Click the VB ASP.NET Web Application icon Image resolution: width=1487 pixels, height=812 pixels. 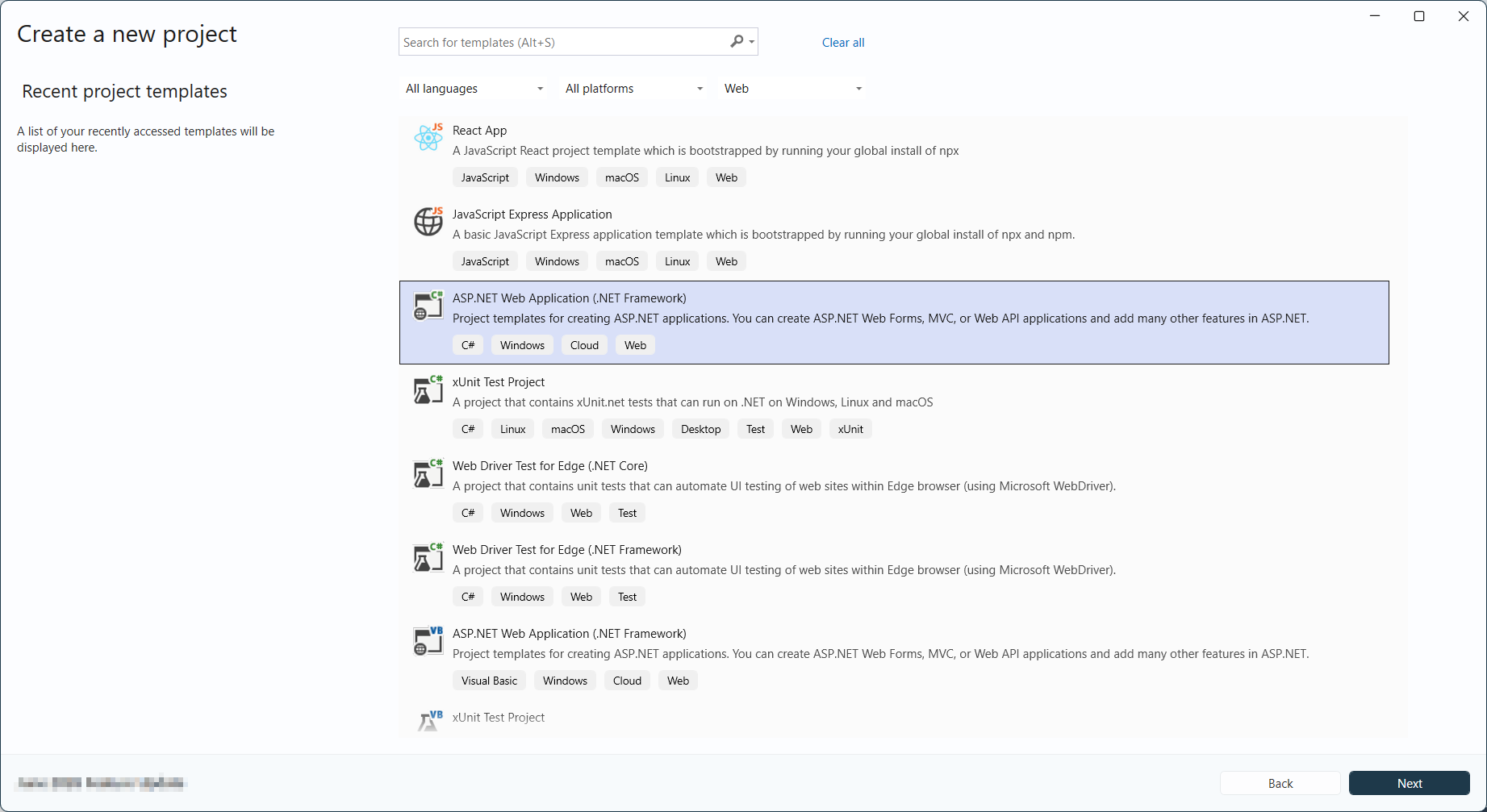pyautogui.click(x=428, y=641)
